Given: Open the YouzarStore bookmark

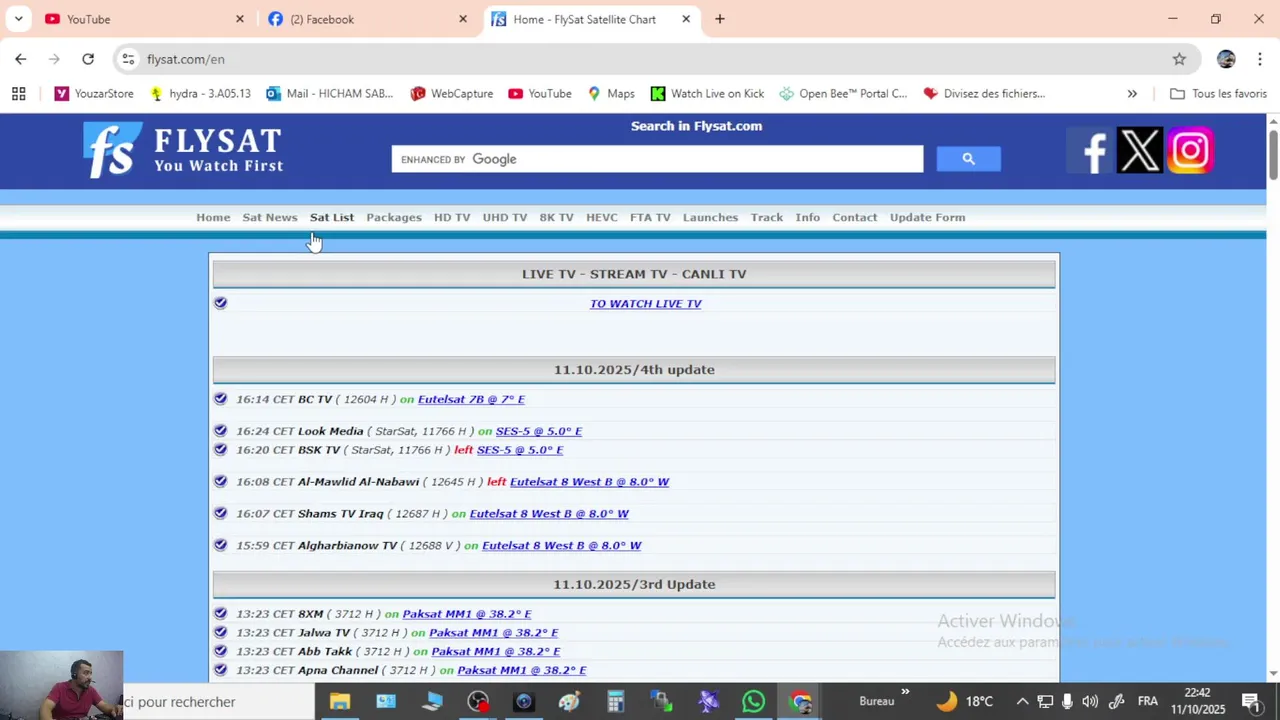Looking at the screenshot, I should click(x=94, y=94).
